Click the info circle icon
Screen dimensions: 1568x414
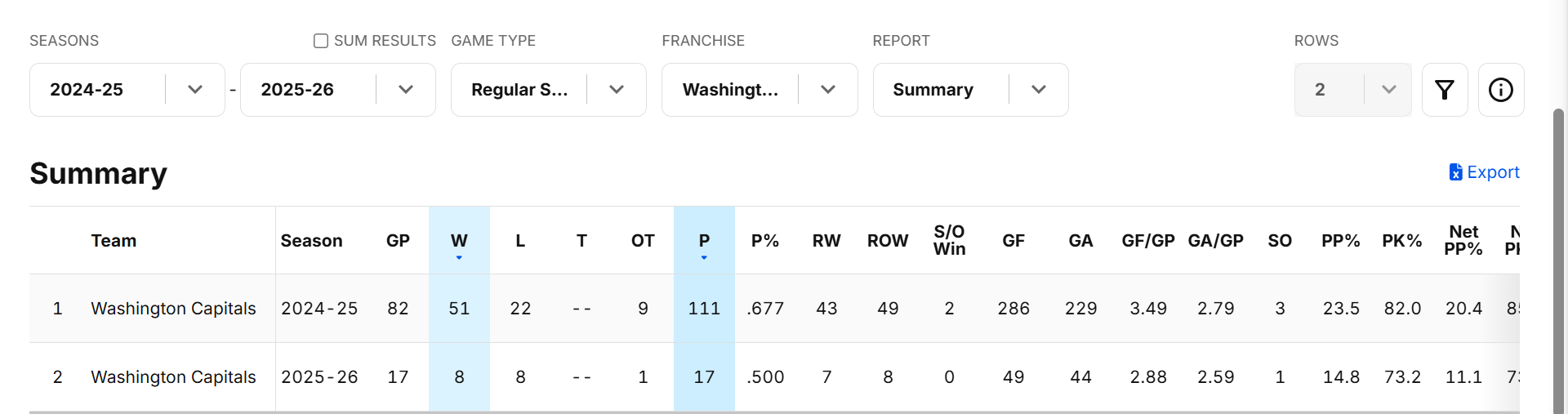[x=1500, y=90]
